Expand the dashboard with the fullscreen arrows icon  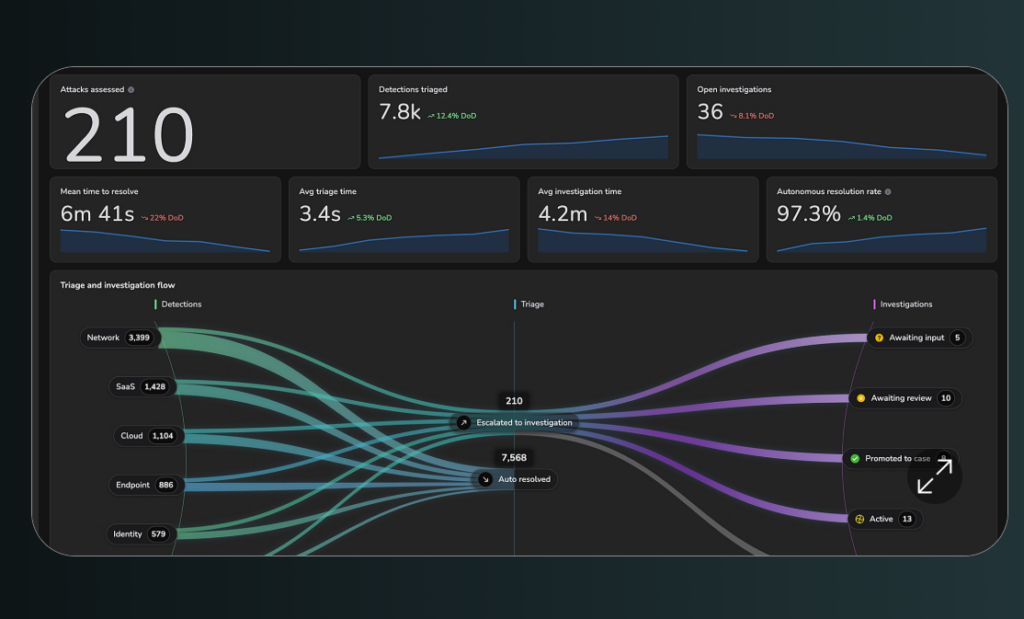(x=935, y=477)
